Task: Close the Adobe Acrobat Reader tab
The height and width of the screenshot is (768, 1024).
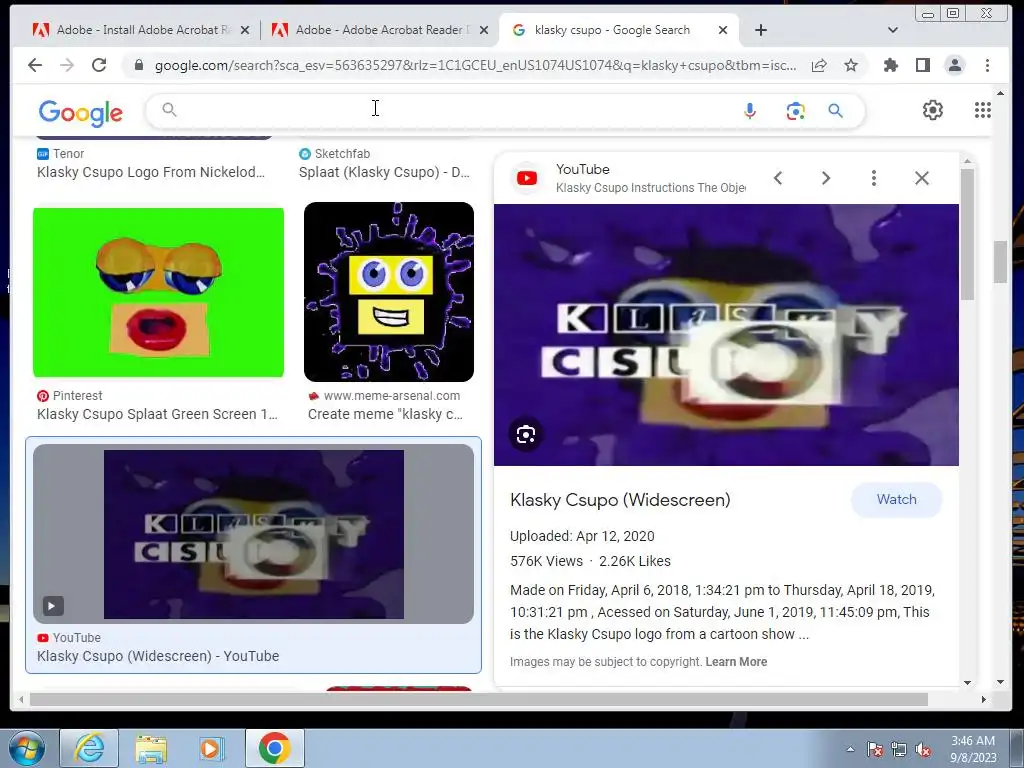Action: point(484,30)
